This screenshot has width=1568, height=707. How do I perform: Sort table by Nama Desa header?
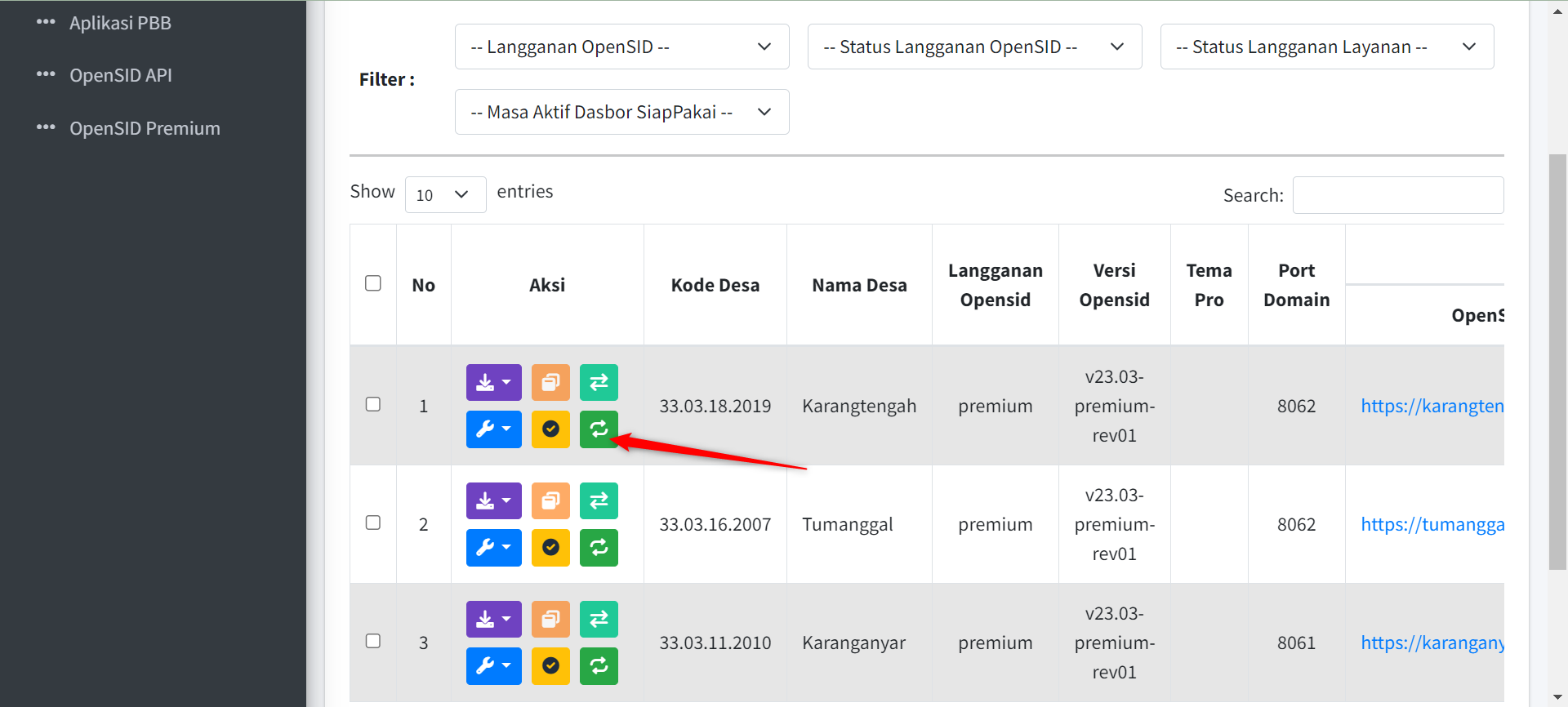click(859, 285)
